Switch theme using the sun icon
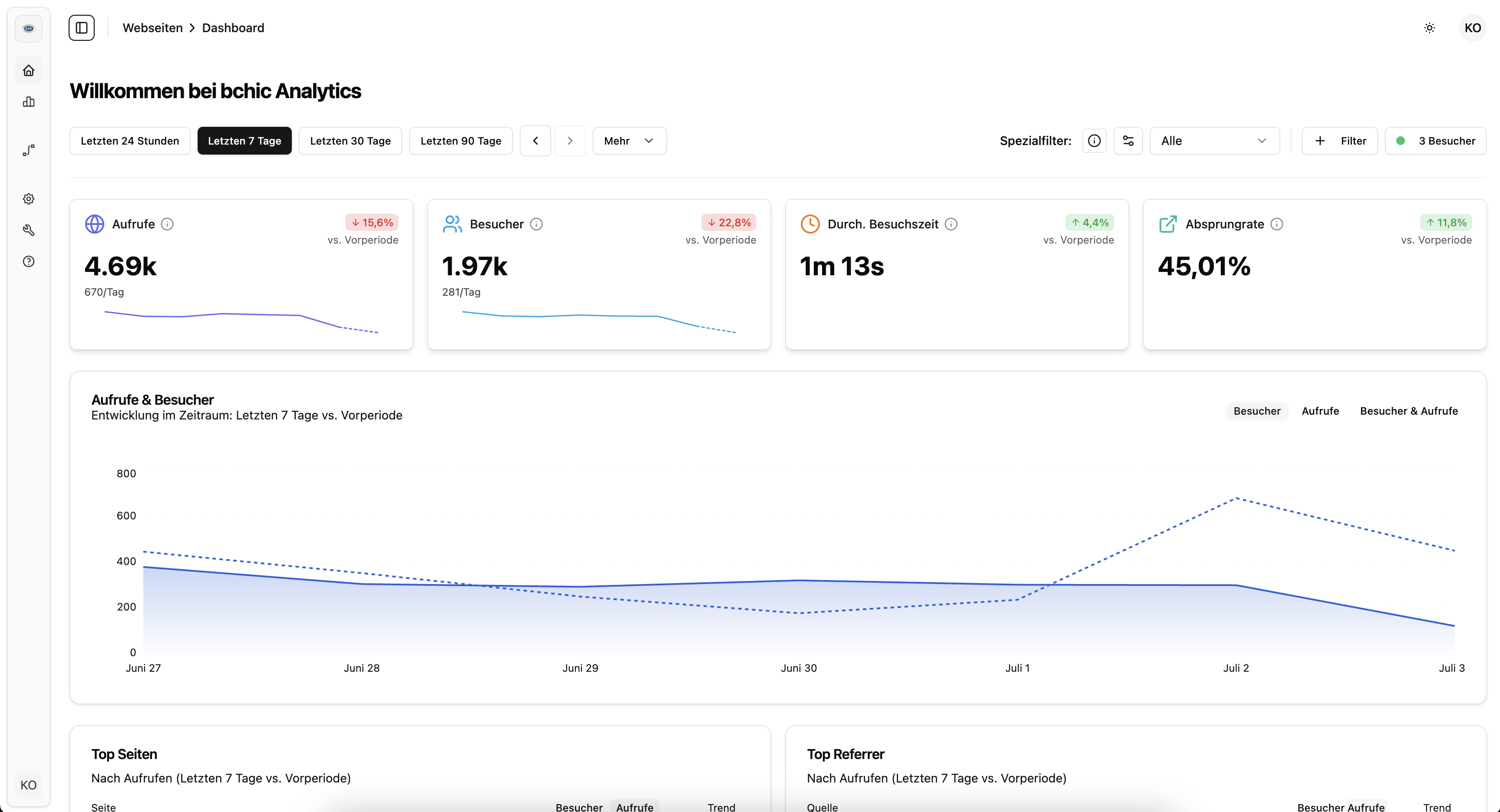Screen dimensions: 1500x812 coord(1430,27)
